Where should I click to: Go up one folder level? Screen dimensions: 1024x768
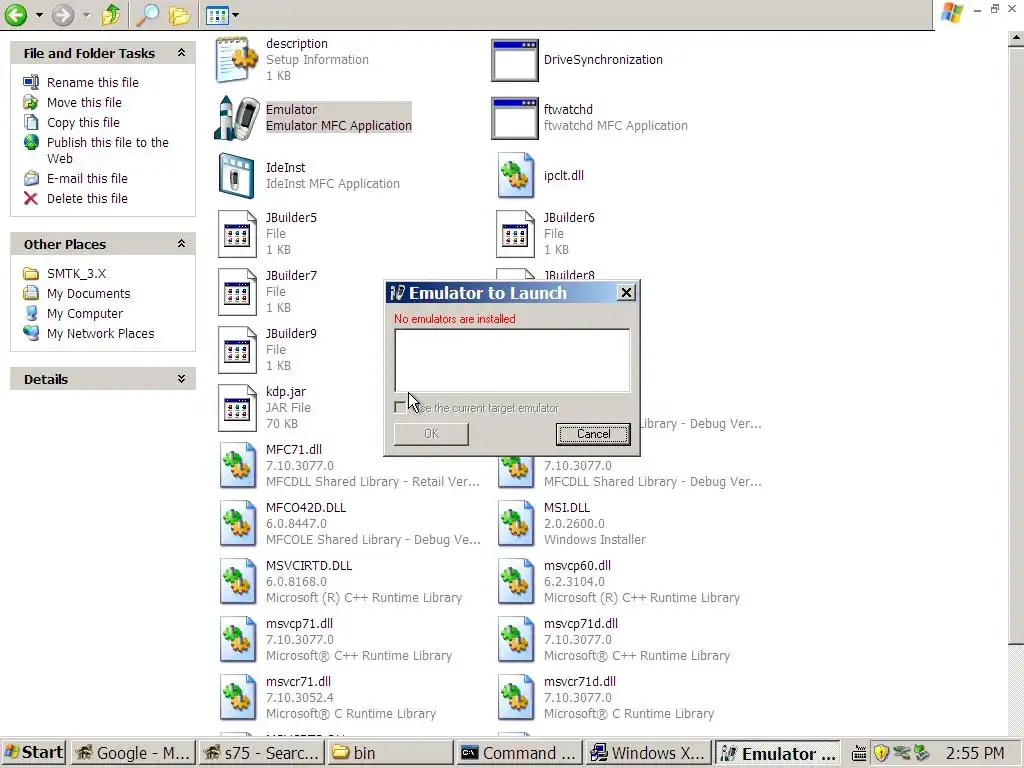[x=110, y=14]
